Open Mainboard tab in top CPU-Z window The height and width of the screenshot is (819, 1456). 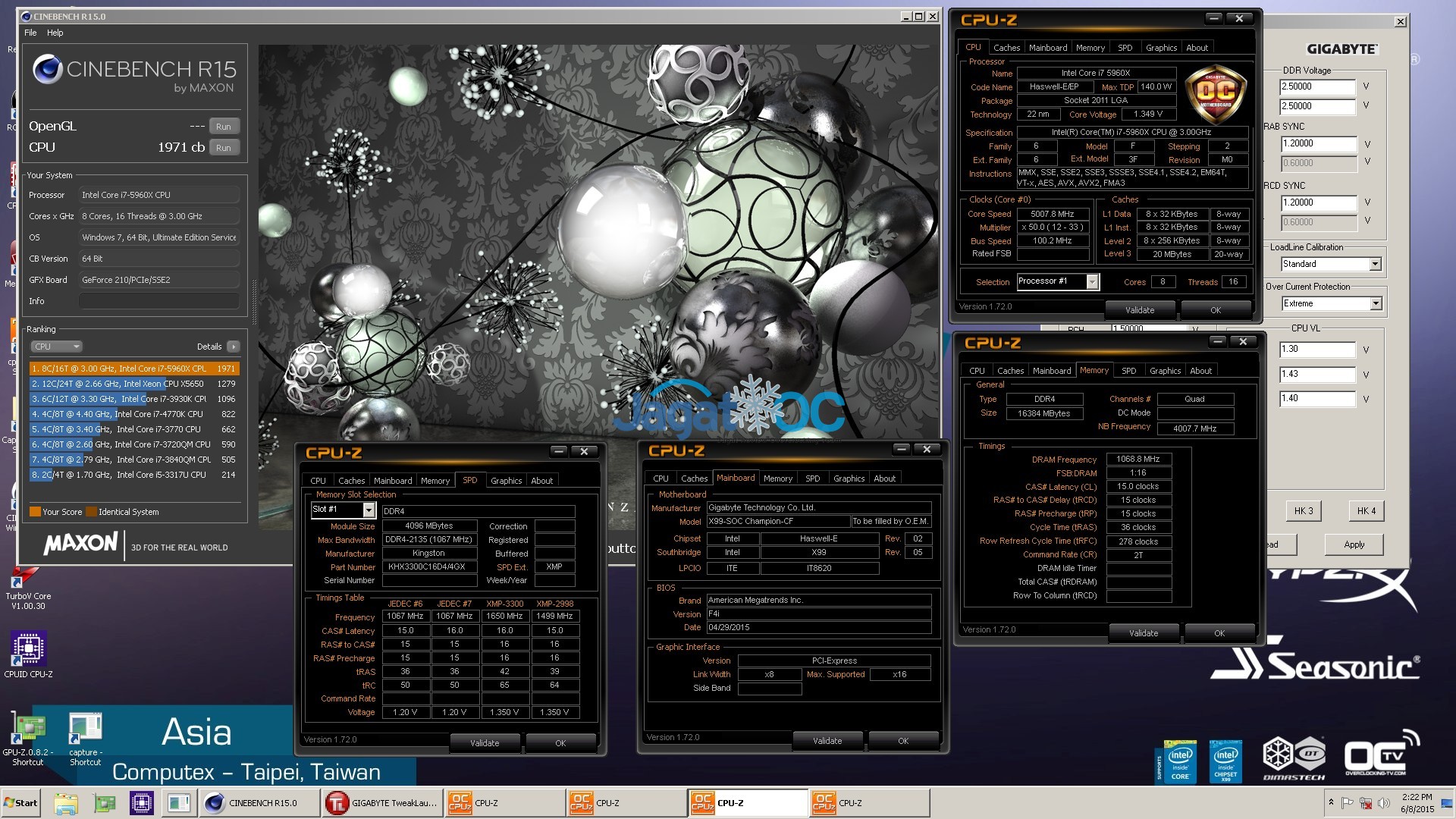coord(1048,48)
